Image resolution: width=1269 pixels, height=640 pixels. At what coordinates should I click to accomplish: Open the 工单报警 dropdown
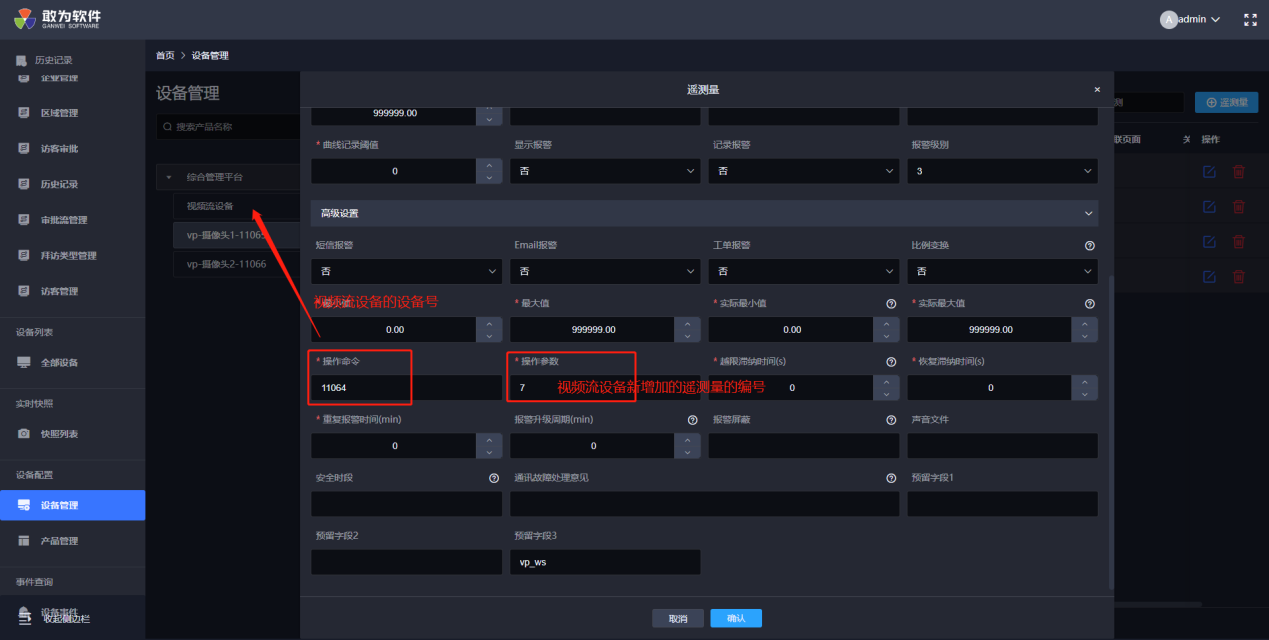[x=804, y=271]
